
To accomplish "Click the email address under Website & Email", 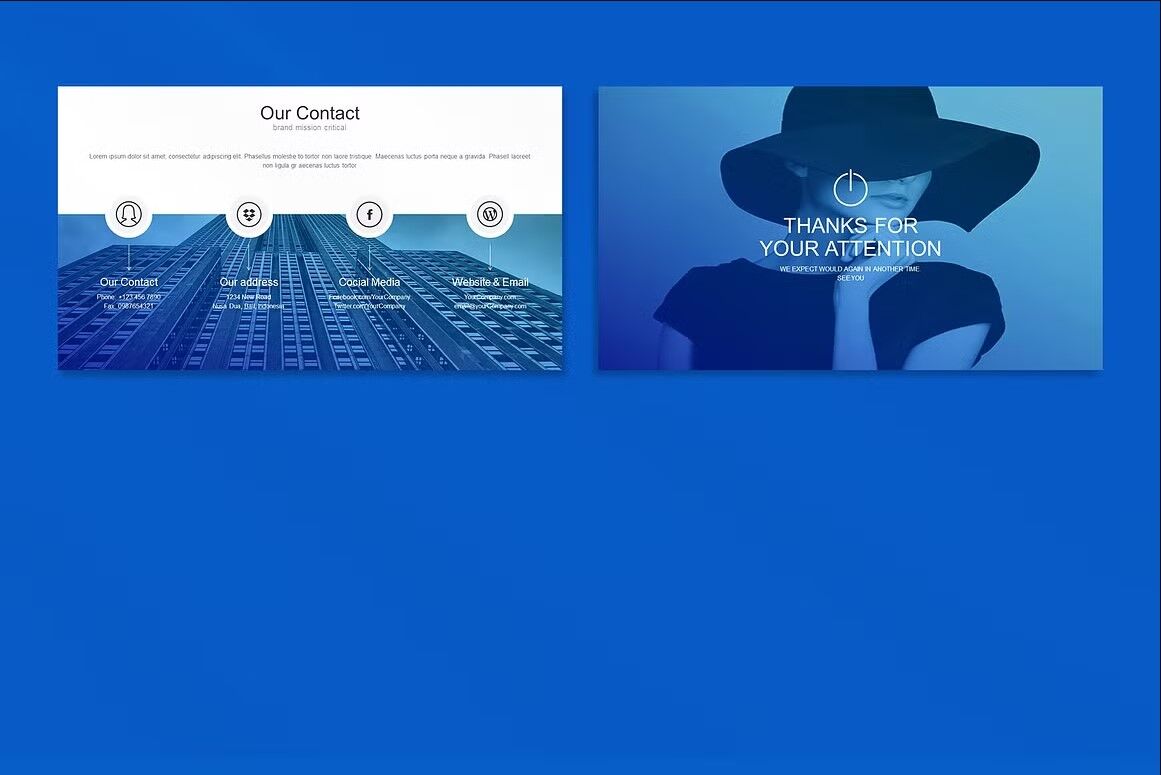I will (490, 306).
